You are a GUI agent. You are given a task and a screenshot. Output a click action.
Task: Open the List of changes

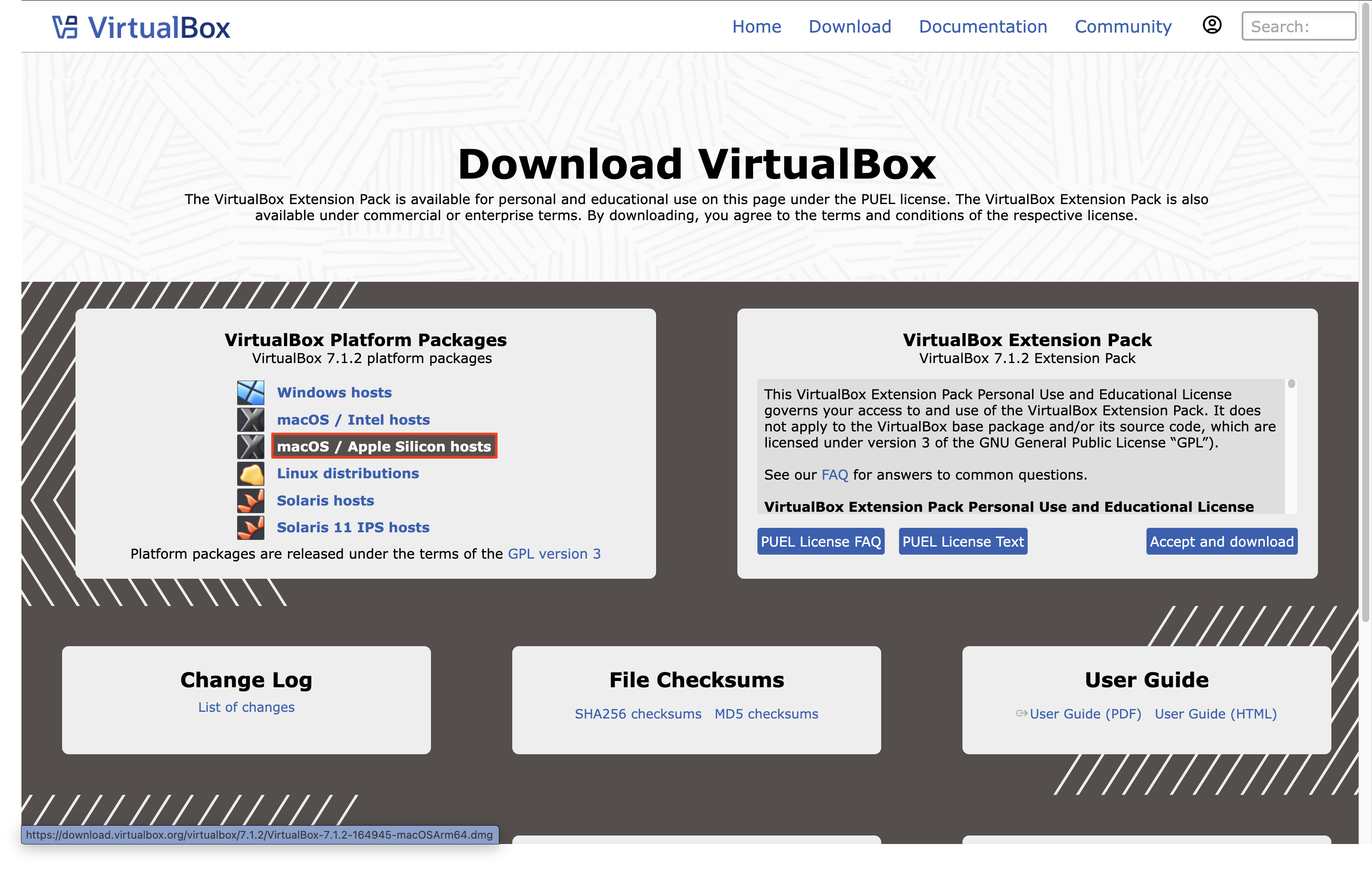(246, 706)
